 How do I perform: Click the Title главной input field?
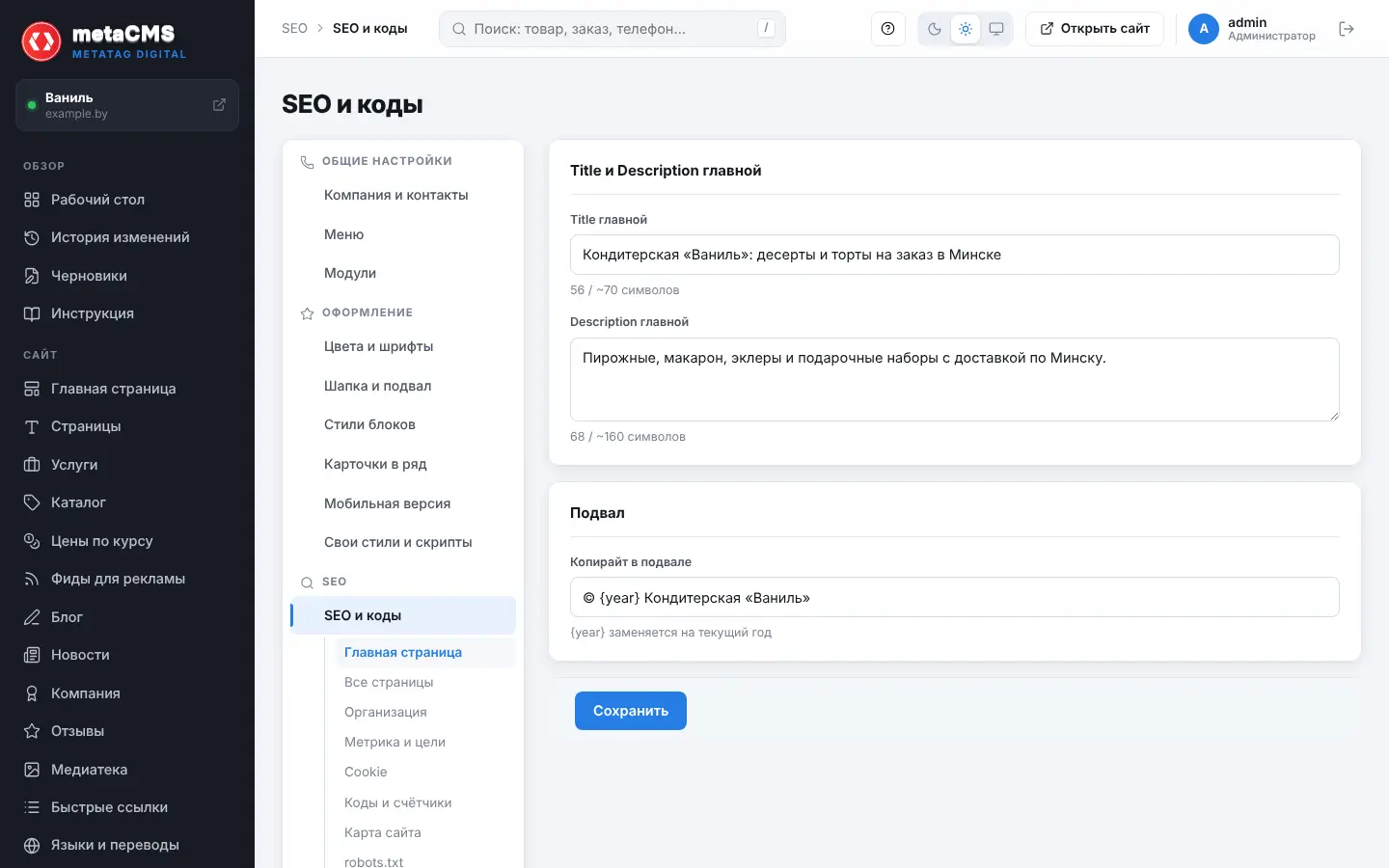tap(955, 255)
